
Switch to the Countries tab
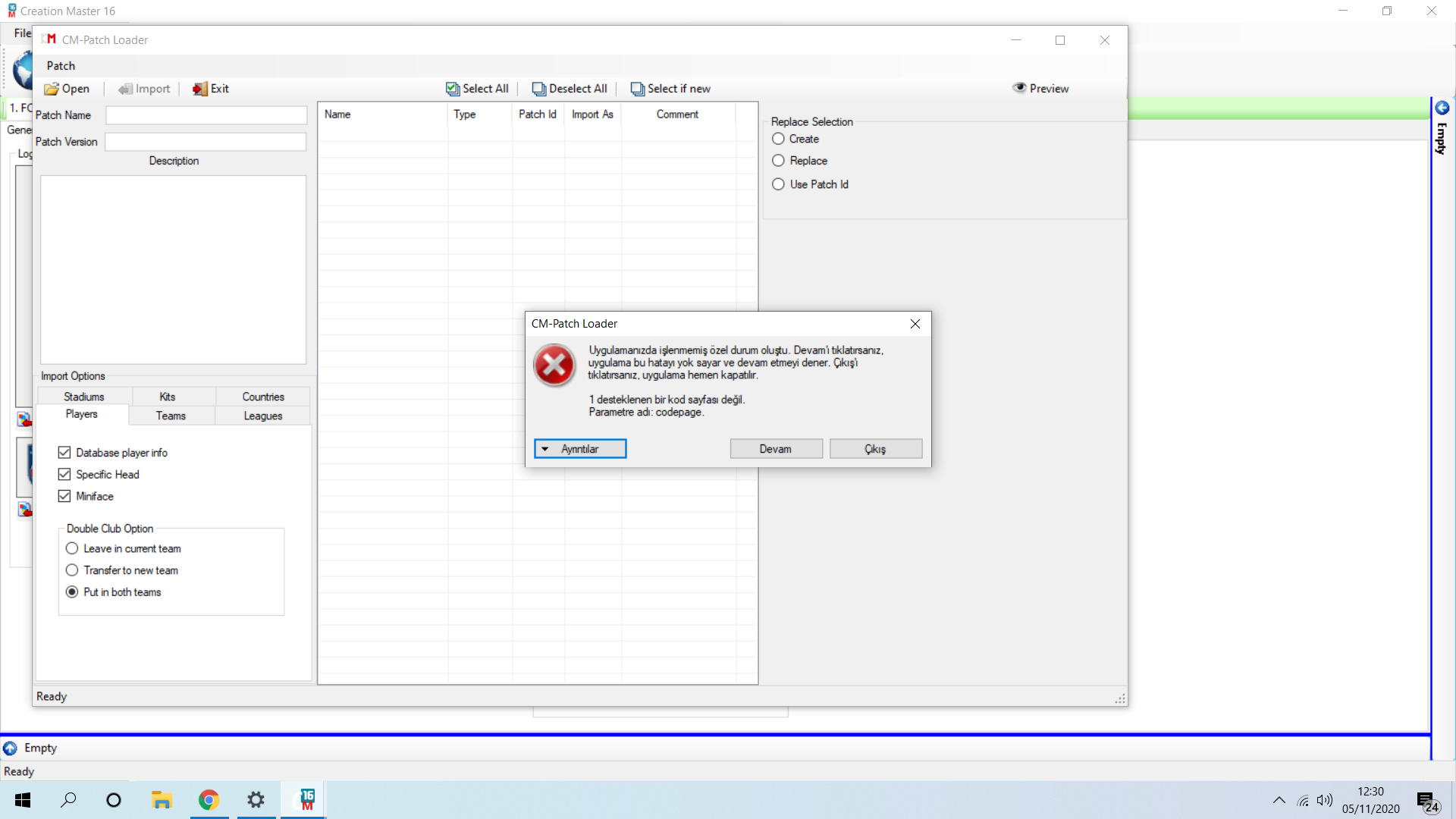coord(263,397)
